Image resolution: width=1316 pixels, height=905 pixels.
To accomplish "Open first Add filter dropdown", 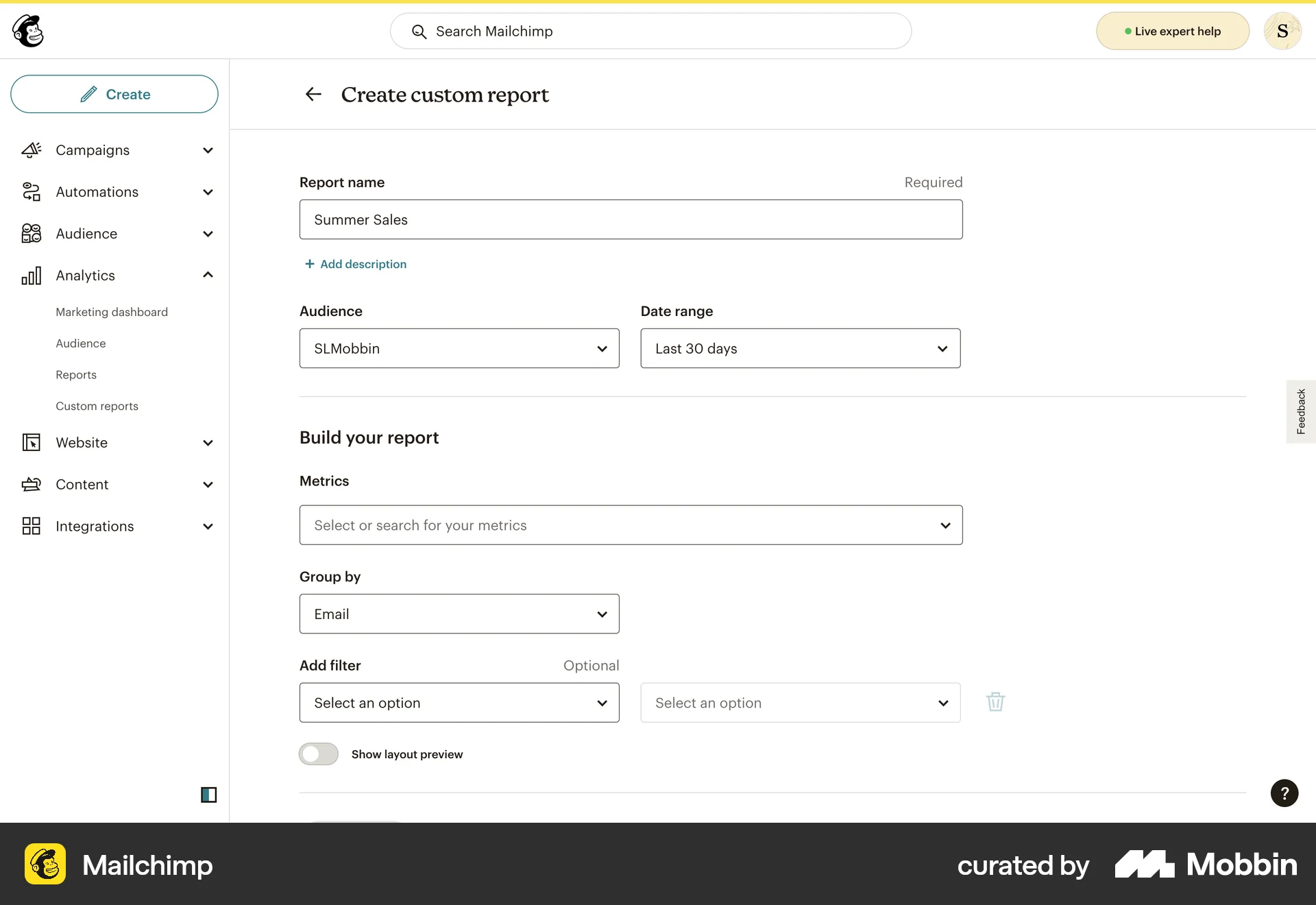I will click(x=459, y=703).
